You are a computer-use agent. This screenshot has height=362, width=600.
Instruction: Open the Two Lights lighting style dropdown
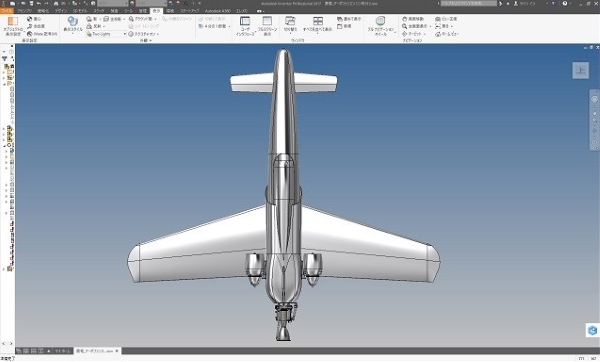click(106, 34)
